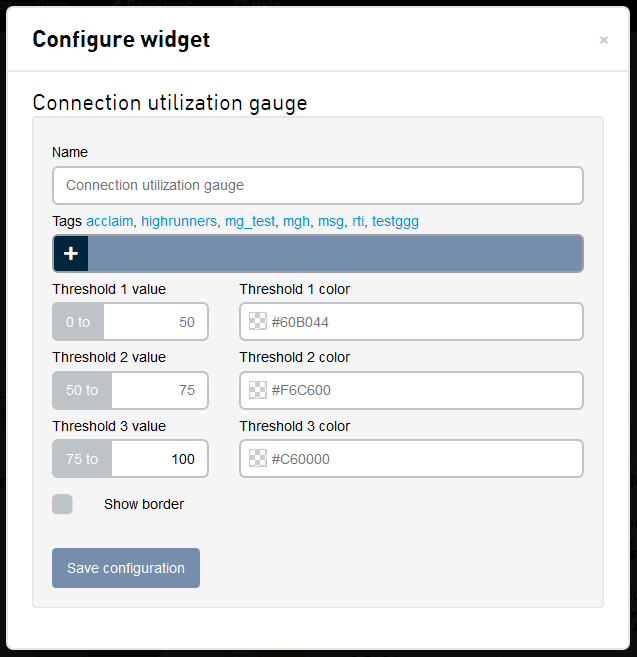Click the Threshold 1 value field
637x657 pixels.
pyautogui.click(x=155, y=322)
